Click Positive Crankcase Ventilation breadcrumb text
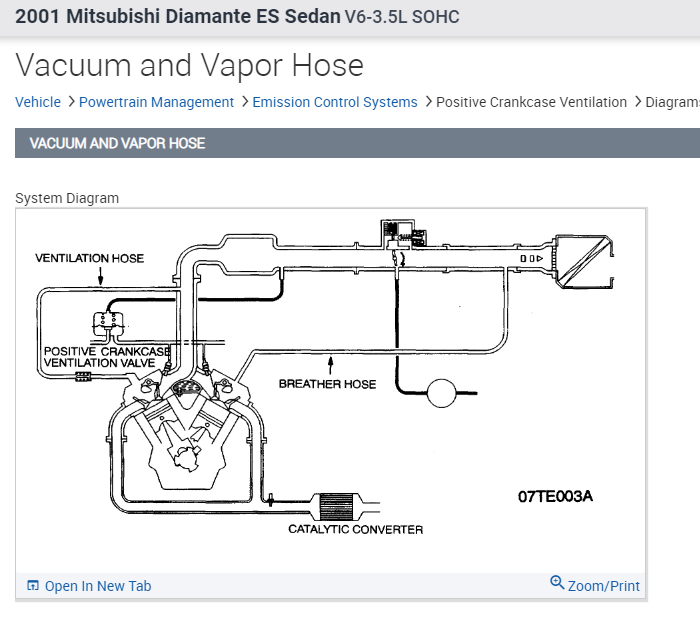700x627 pixels. [531, 102]
